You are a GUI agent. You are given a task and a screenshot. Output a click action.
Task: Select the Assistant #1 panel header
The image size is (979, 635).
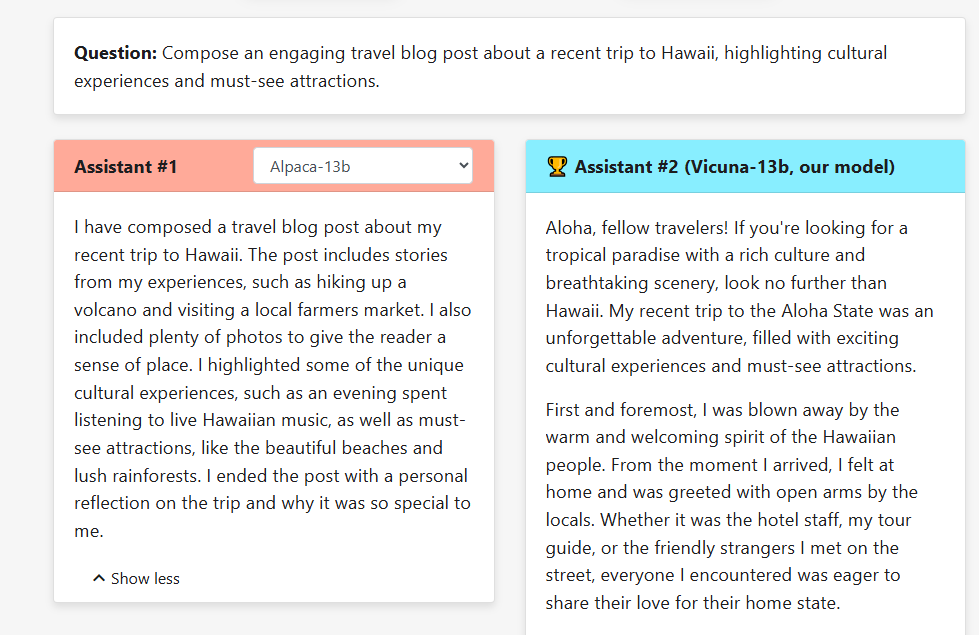(x=125, y=166)
